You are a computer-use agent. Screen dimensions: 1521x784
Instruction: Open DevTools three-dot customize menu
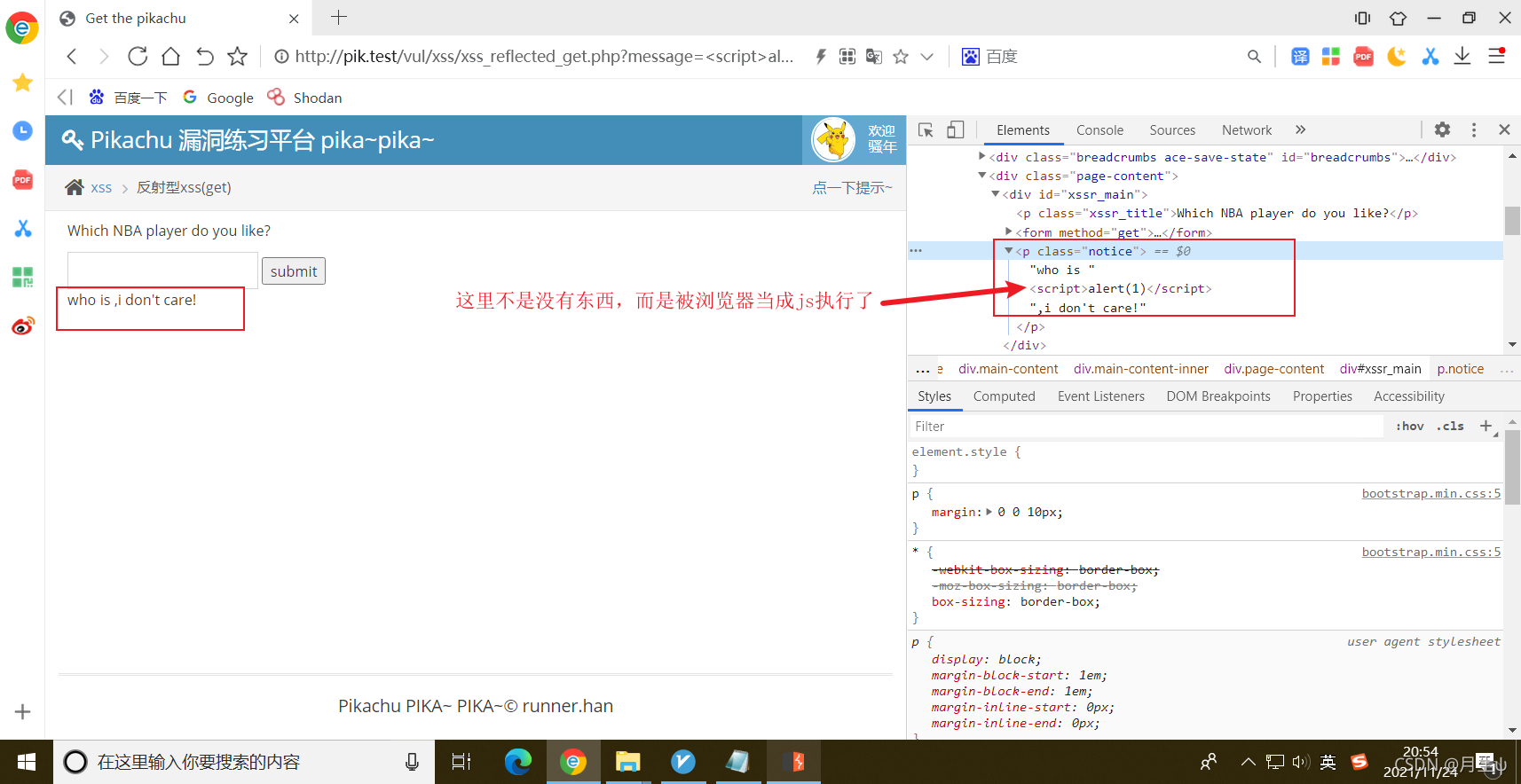(x=1474, y=129)
